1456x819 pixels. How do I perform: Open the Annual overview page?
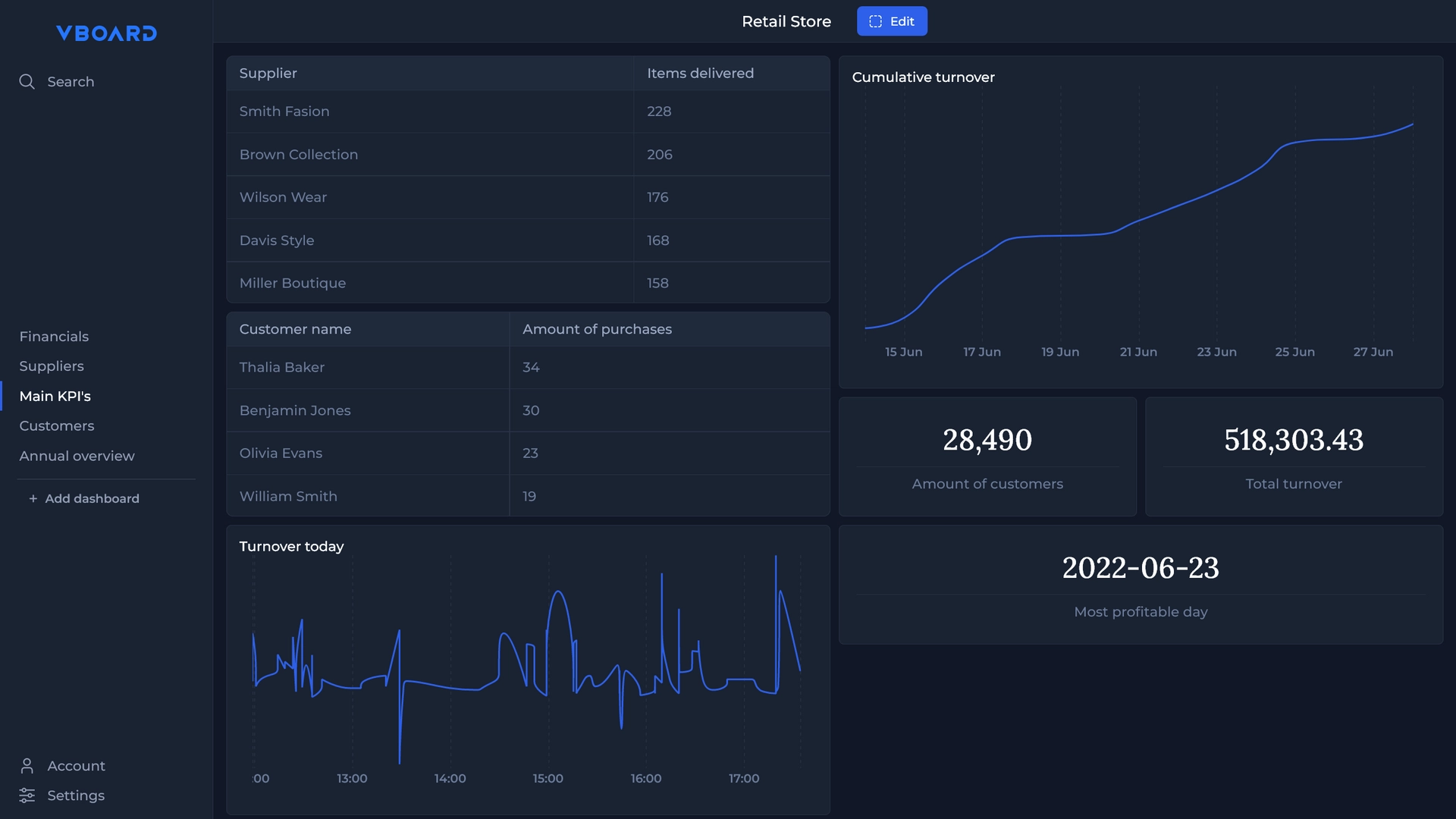coord(77,456)
